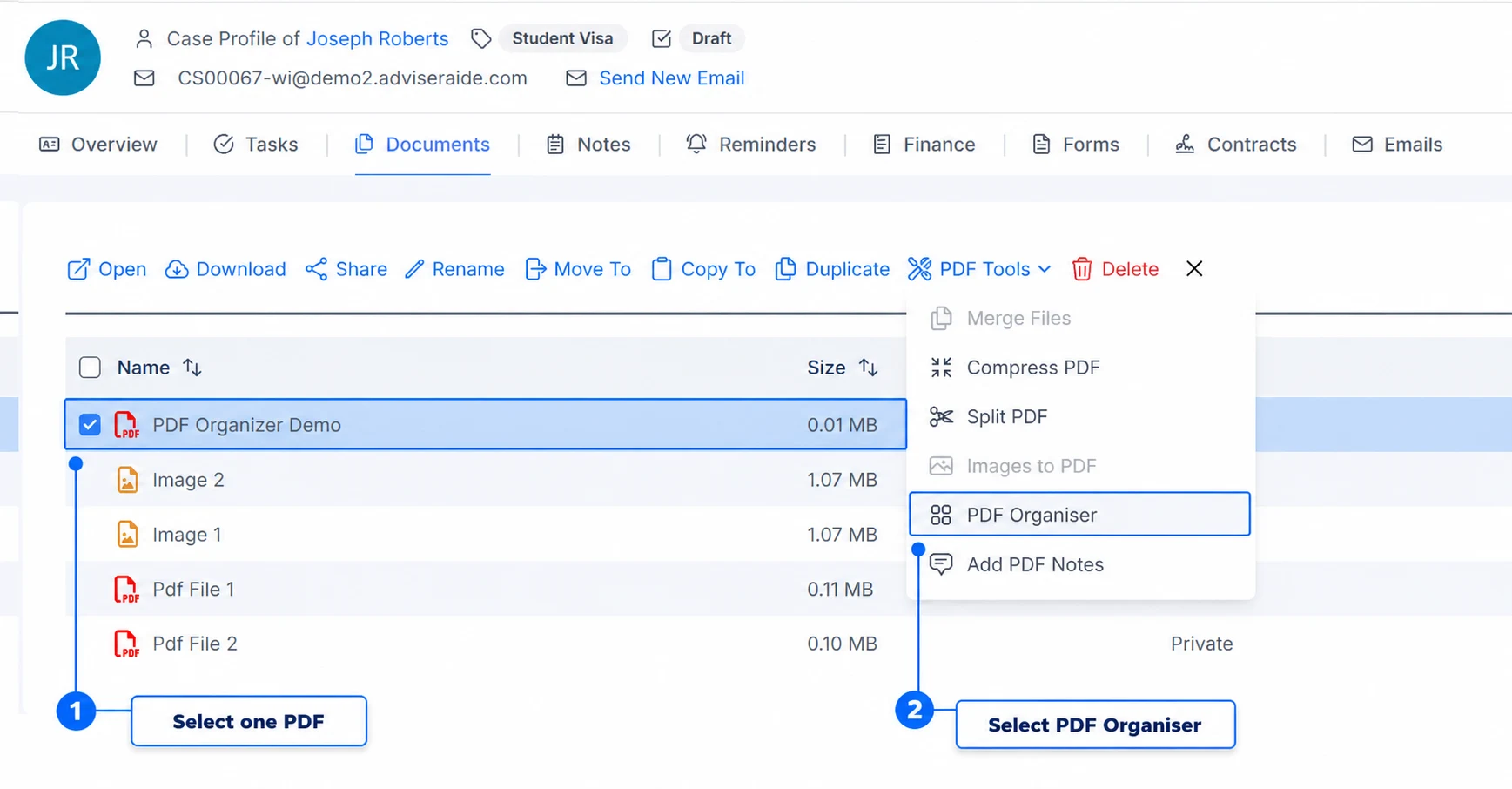Switch to the Finance tab
1512x789 pixels.
pyautogui.click(x=924, y=145)
